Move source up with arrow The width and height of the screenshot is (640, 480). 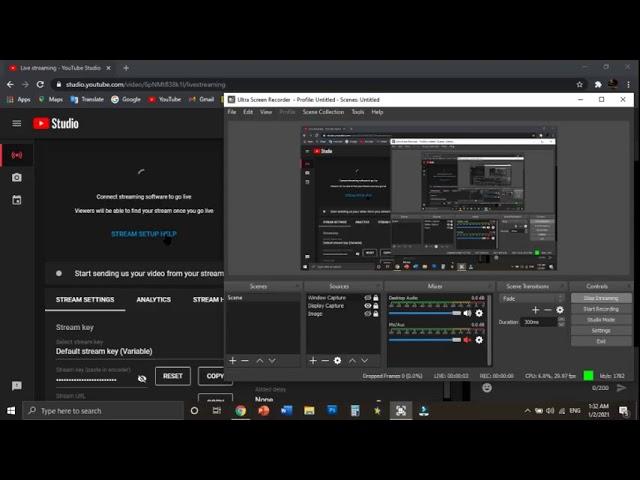click(x=352, y=361)
